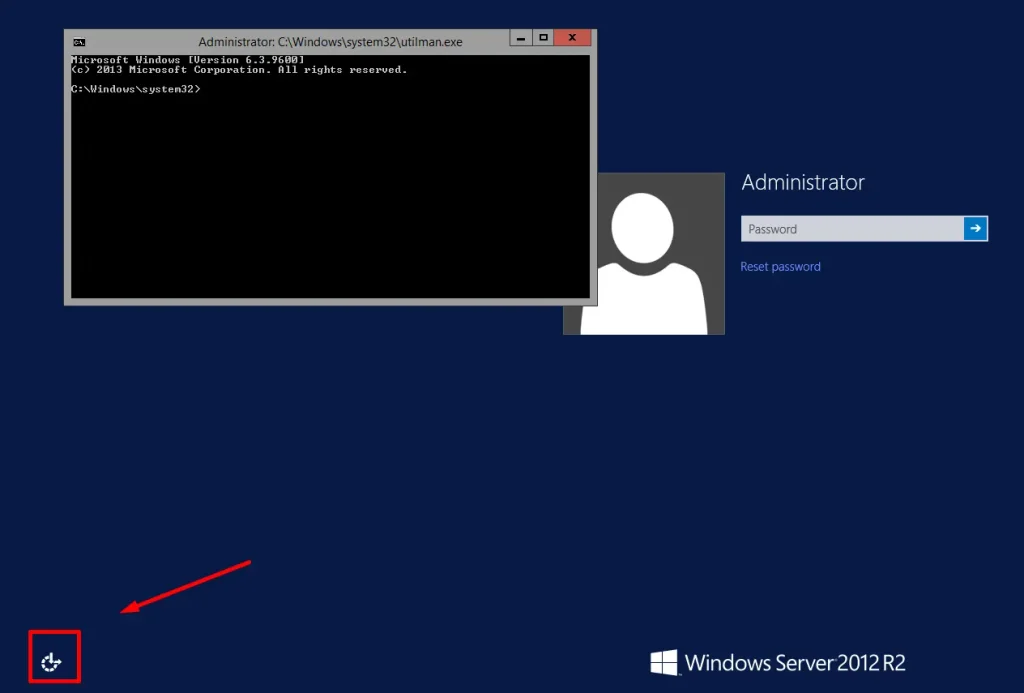Click the C:\Windows\system32> prompt line
1024x693 pixels.
[x=136, y=90]
